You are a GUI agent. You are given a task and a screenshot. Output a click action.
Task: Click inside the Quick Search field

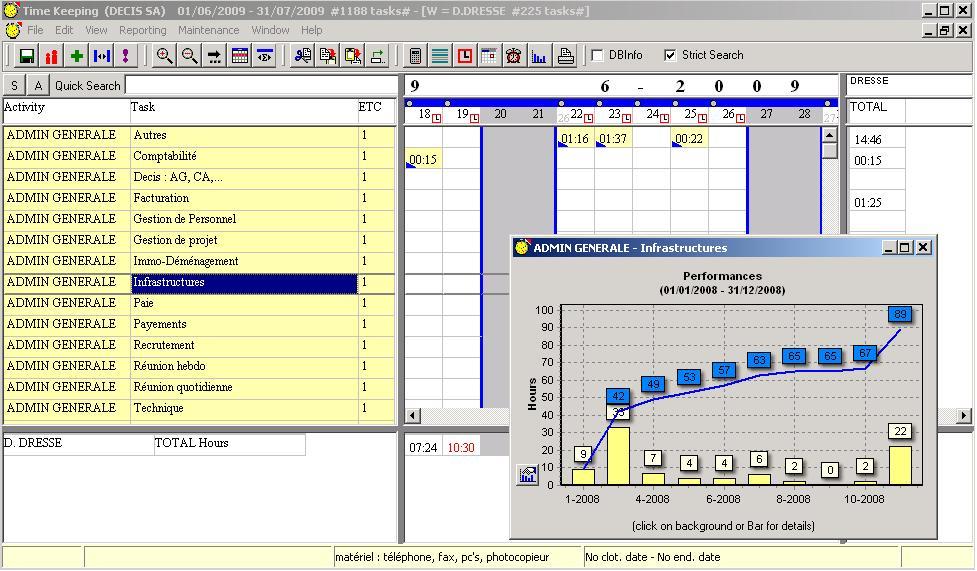(x=260, y=86)
